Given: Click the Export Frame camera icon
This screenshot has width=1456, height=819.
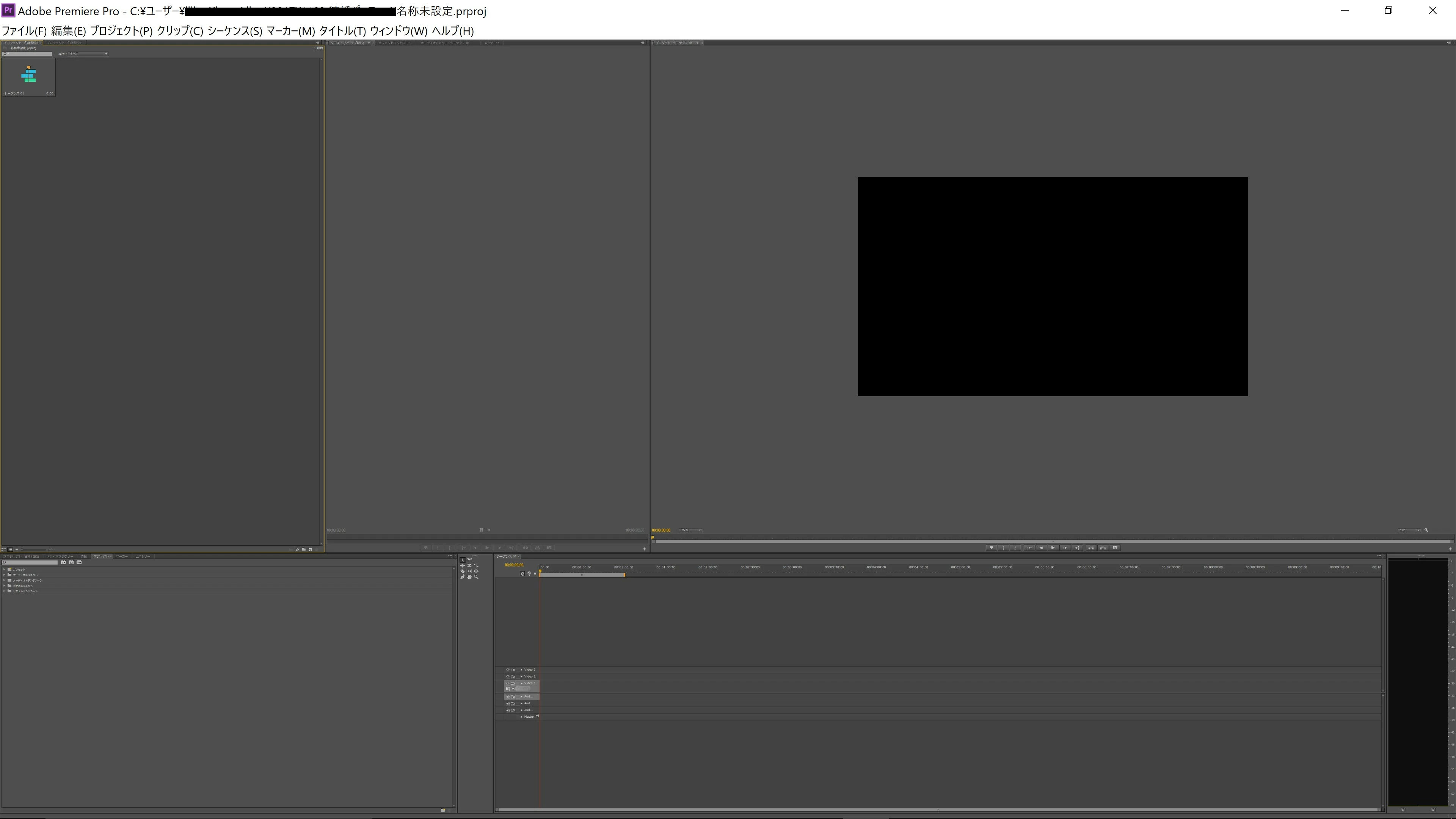Looking at the screenshot, I should coord(1115,548).
